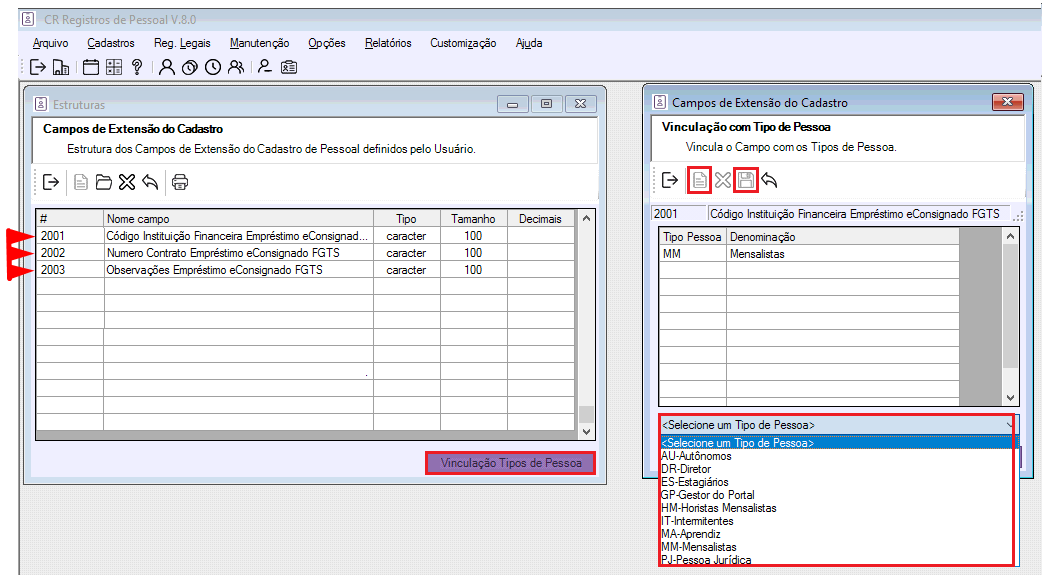Click the save floppy disk icon

click(x=745, y=180)
